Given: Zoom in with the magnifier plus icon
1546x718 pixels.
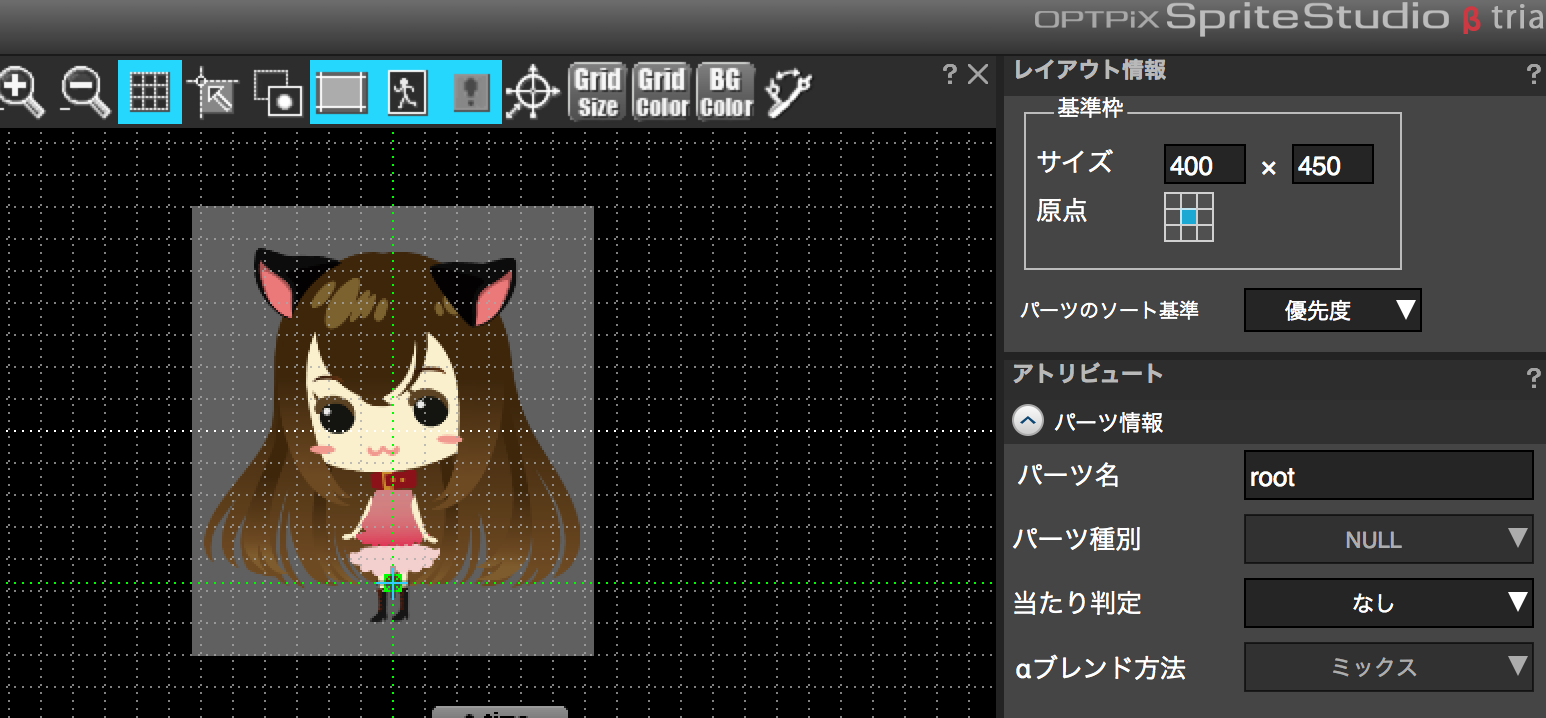Looking at the screenshot, I should (x=20, y=92).
